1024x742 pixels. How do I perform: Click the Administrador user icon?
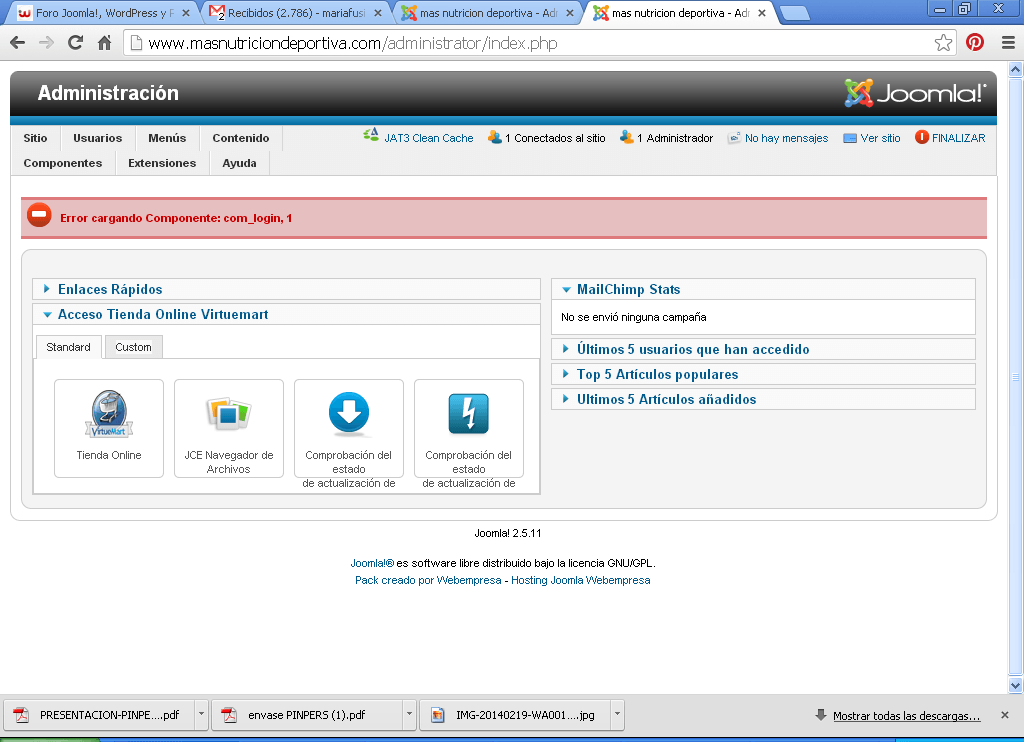point(627,137)
